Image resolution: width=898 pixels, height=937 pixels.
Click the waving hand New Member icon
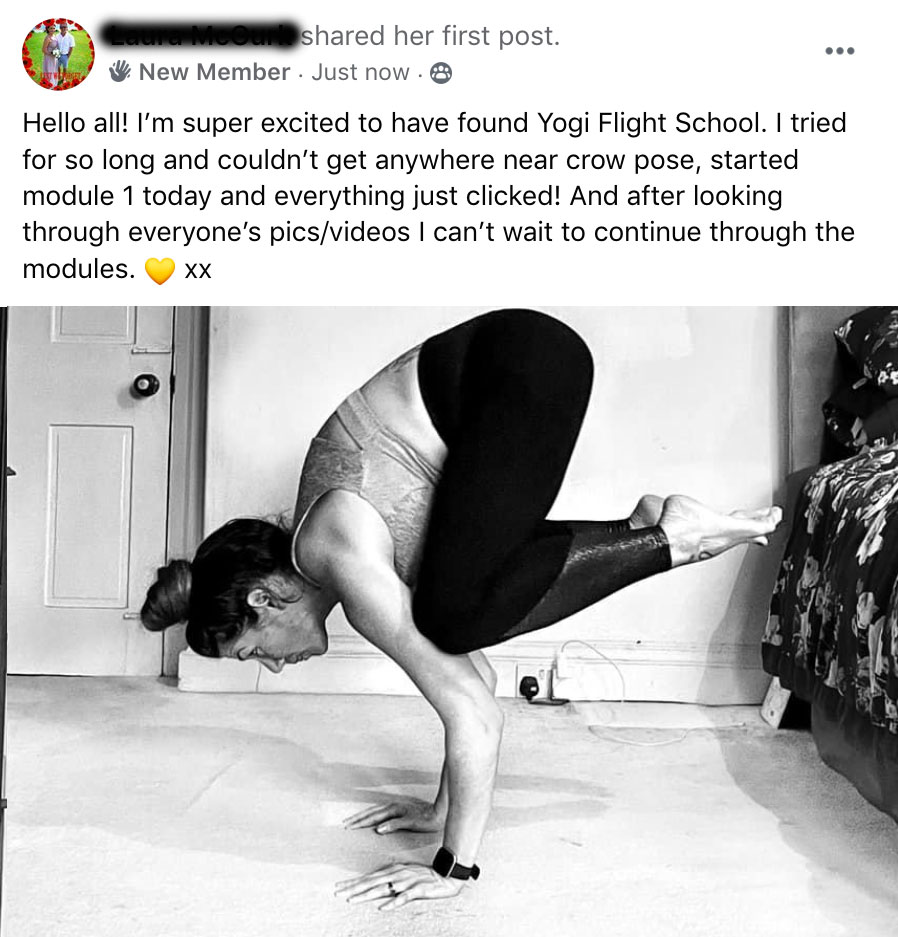coord(119,71)
